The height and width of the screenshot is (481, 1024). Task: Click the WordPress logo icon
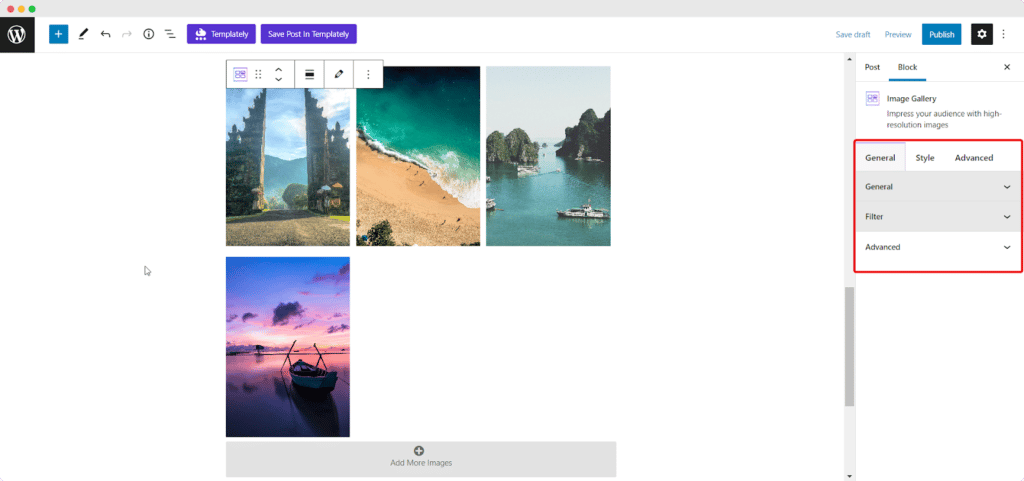tap(17, 34)
